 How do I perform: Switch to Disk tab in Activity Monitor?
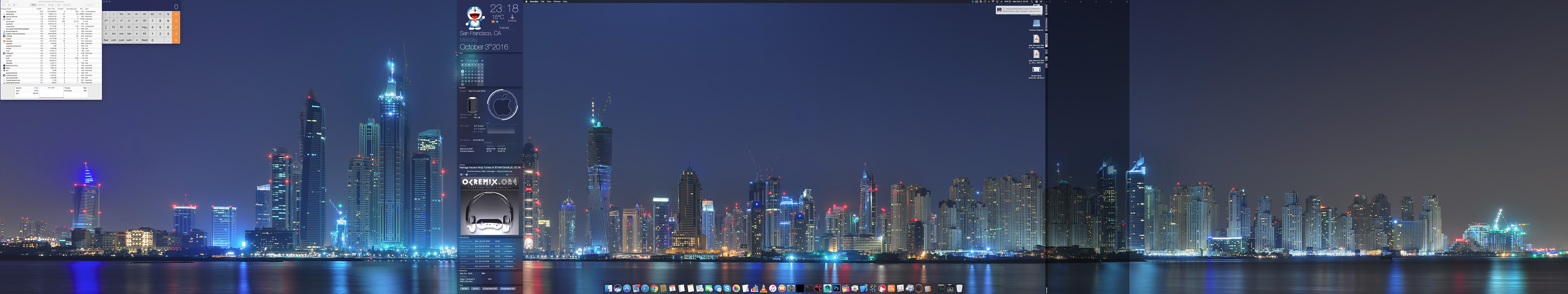(59, 5)
